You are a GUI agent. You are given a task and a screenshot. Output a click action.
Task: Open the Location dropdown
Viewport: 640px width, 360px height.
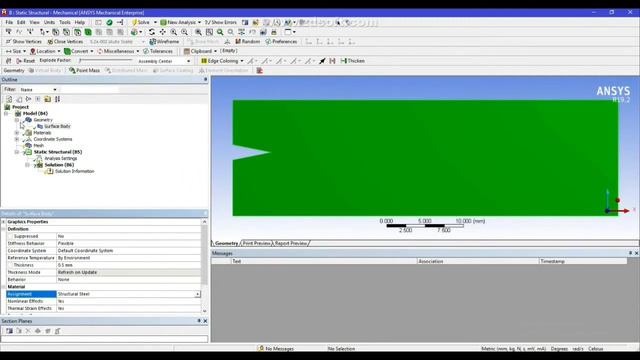coord(45,51)
